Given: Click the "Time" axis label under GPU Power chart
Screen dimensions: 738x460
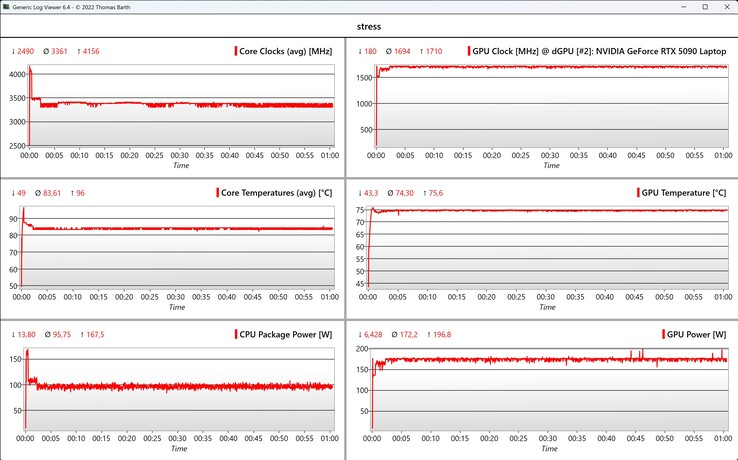Looking at the screenshot, I should pos(549,449).
